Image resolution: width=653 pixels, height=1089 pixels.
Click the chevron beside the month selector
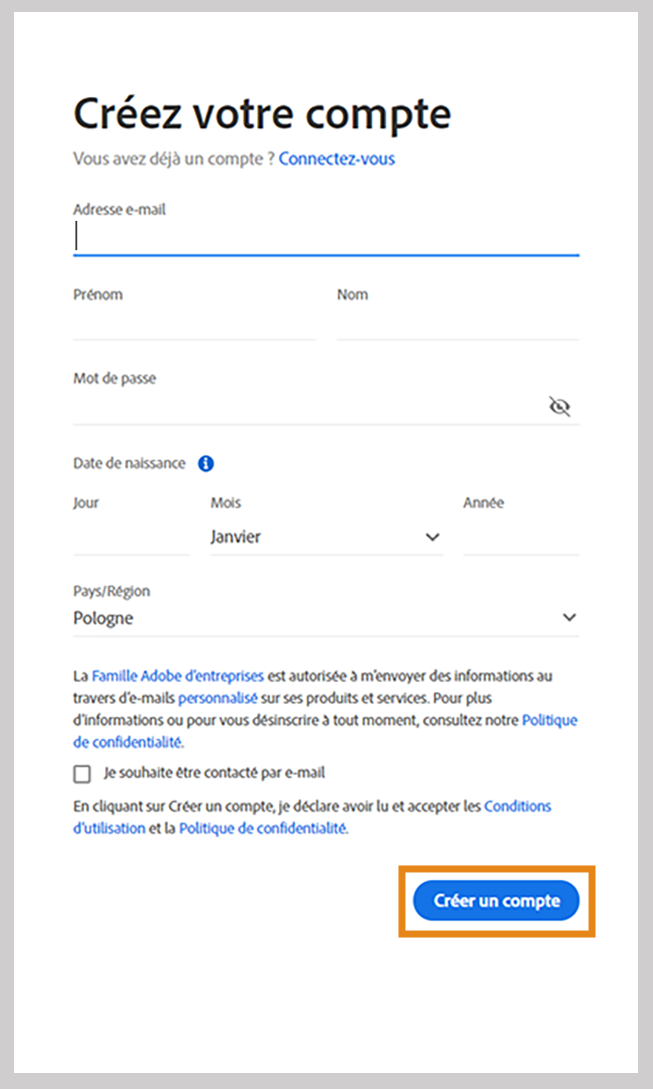(x=432, y=537)
